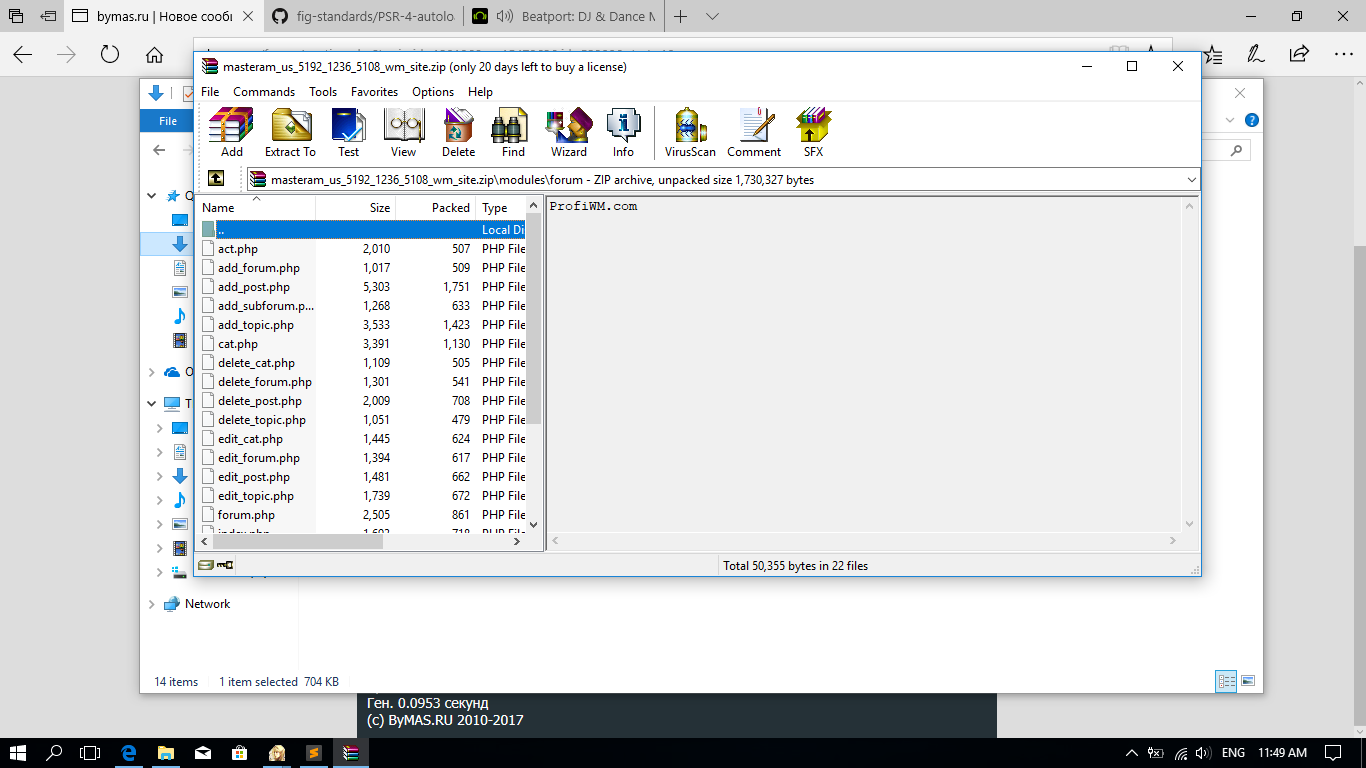
Task: Go up one folder level icon
Action: (x=216, y=179)
